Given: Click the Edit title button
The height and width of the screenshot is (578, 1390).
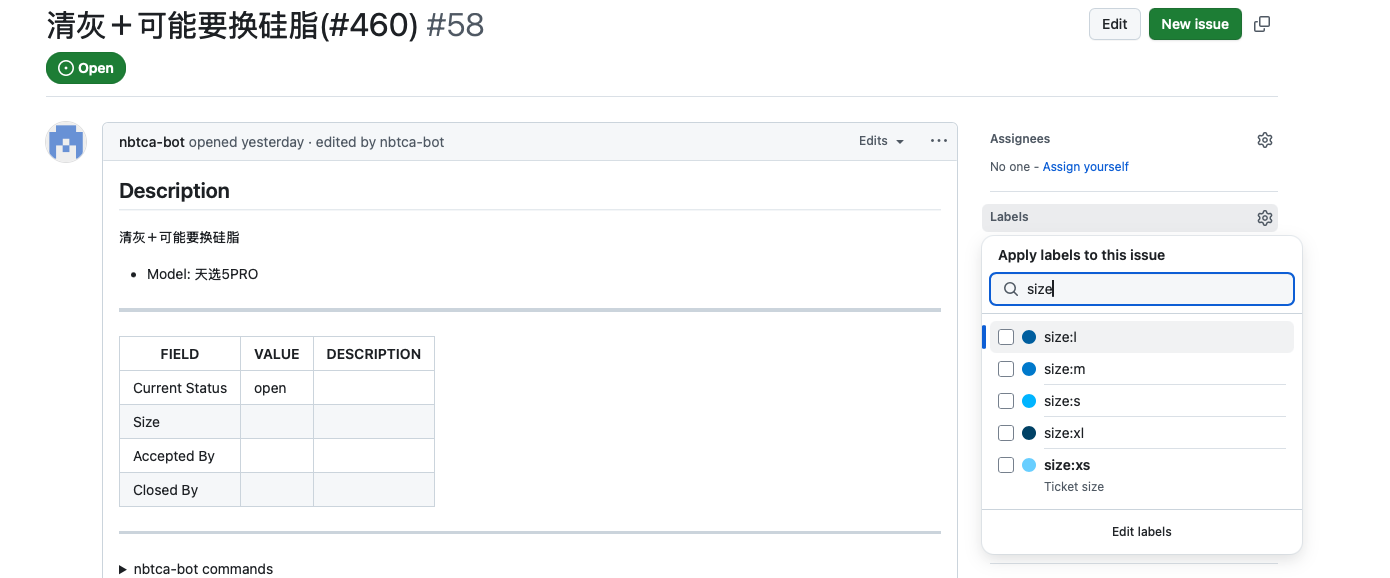Looking at the screenshot, I should pos(1114,24).
